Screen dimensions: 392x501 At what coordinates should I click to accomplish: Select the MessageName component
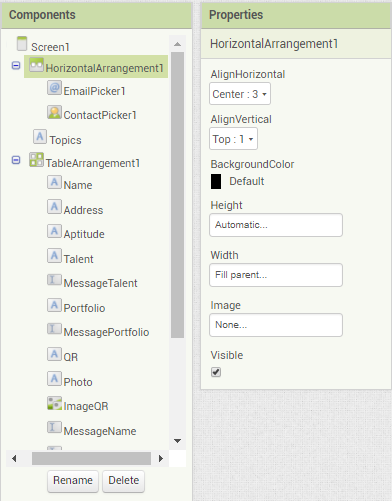100,431
